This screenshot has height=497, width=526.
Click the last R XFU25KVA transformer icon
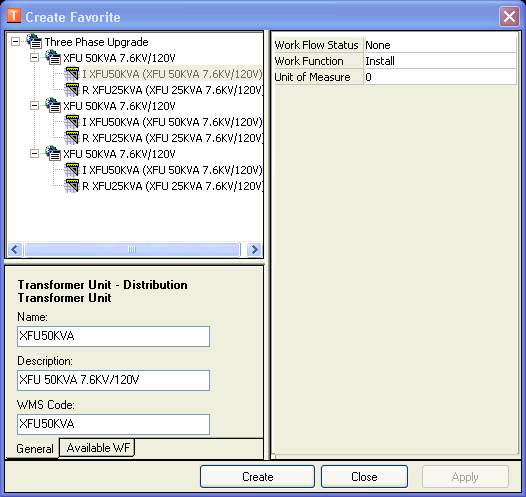72,186
